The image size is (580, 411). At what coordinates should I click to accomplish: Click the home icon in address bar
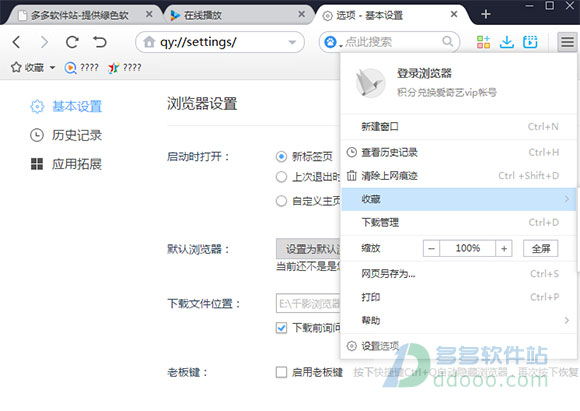click(149, 42)
